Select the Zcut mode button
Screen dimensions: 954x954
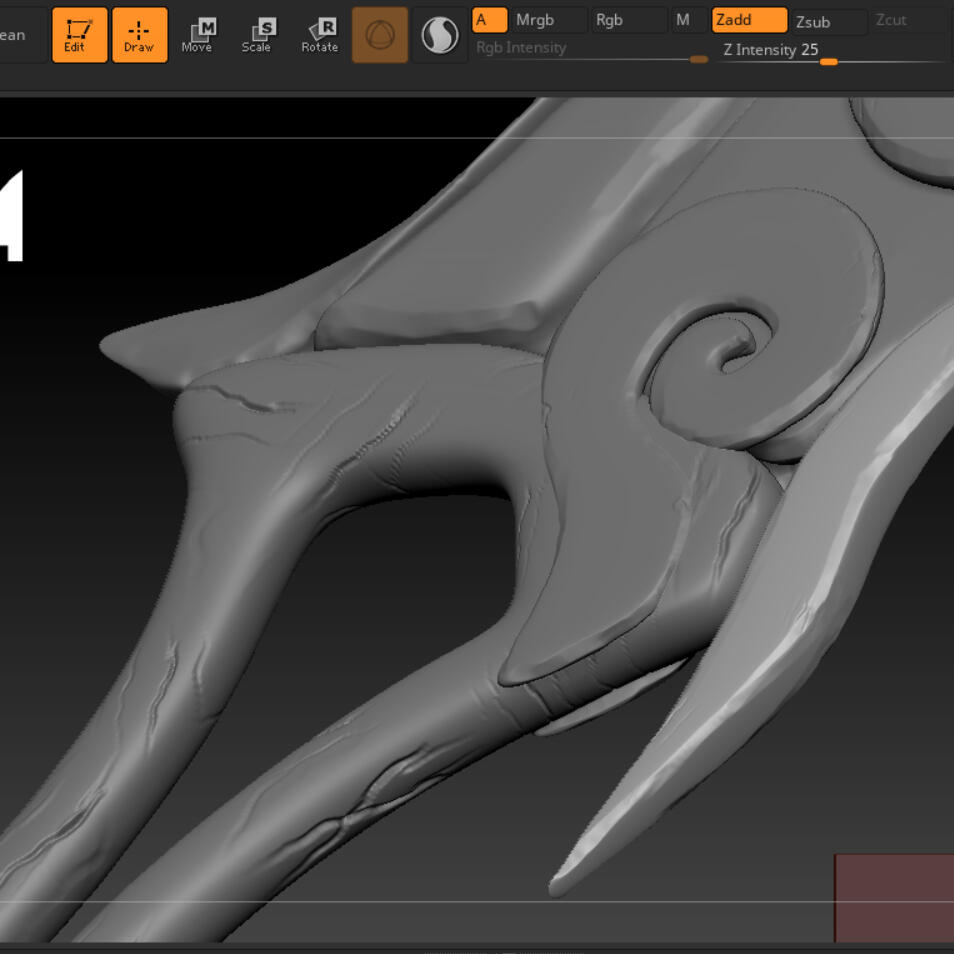891,20
